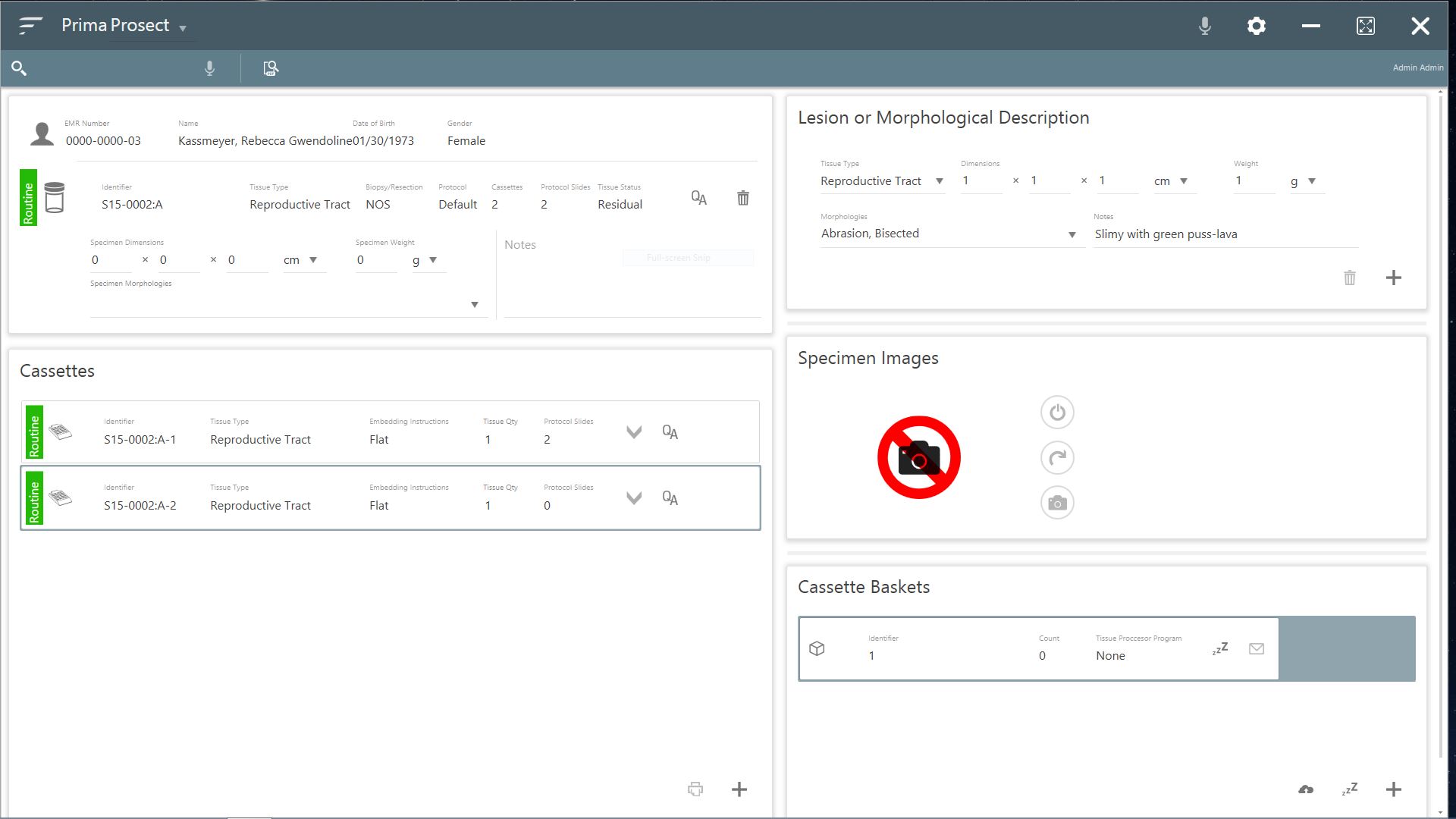Open lesion dimensions cm unit dropdown
This screenshot has height=819, width=1456.
point(1184,181)
